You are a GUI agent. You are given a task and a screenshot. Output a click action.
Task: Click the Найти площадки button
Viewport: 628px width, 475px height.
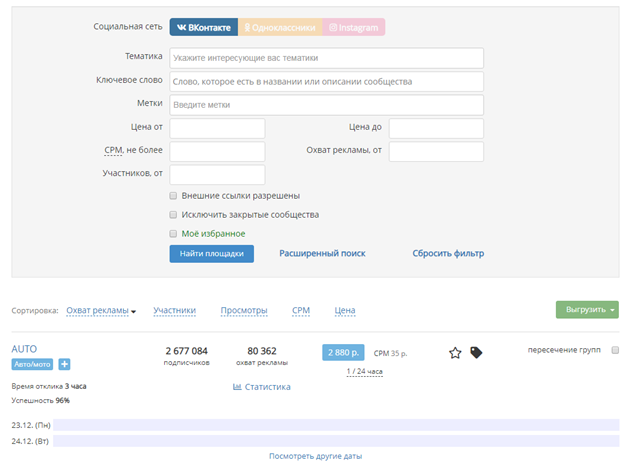pos(211,254)
